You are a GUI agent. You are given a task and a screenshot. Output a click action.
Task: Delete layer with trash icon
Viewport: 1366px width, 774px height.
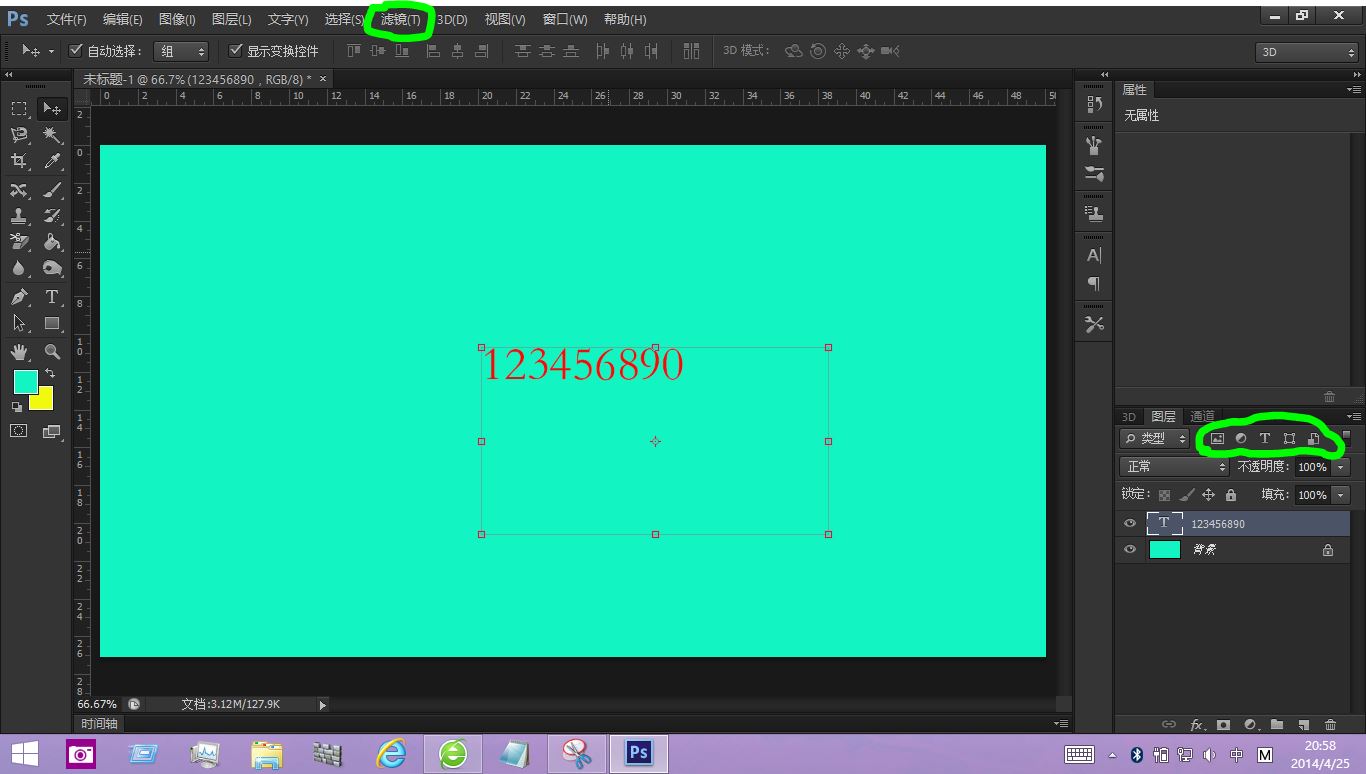tap(1330, 725)
